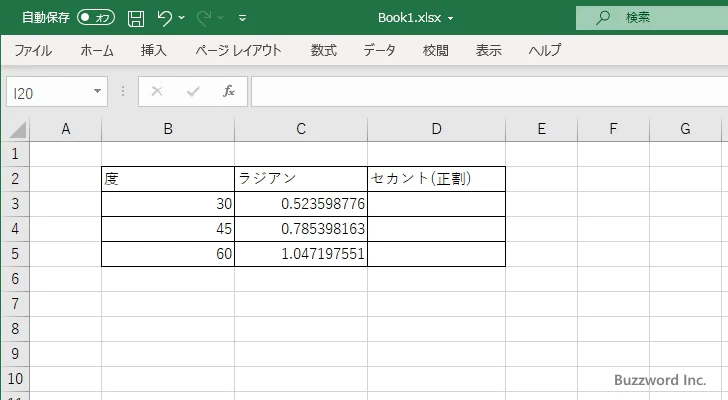Click the fx Insert Function icon
Viewport: 728px width, 400px height.
pos(229,91)
